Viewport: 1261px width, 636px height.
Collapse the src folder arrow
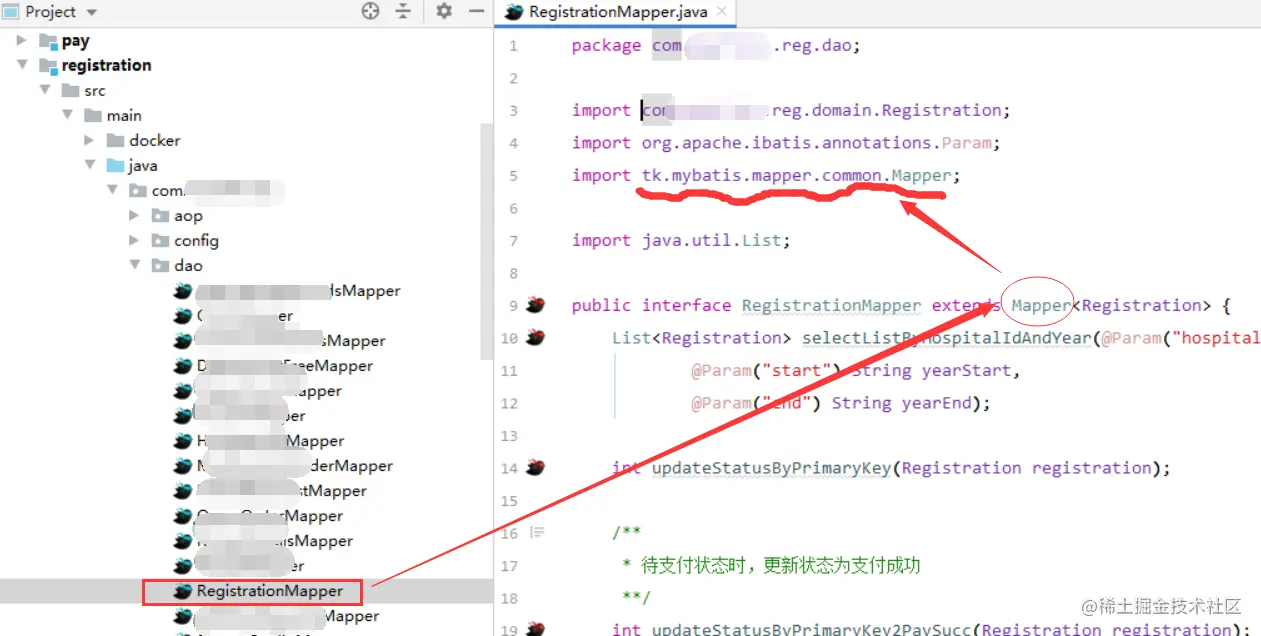(x=45, y=90)
